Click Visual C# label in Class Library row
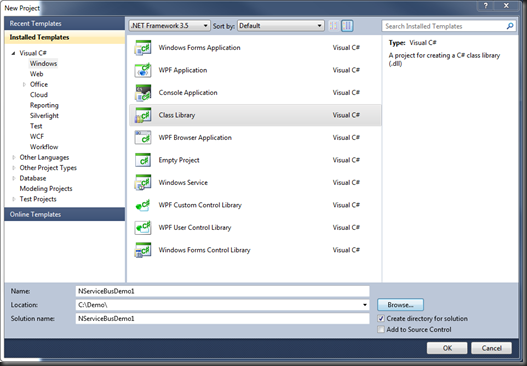527x366 pixels. coord(346,115)
